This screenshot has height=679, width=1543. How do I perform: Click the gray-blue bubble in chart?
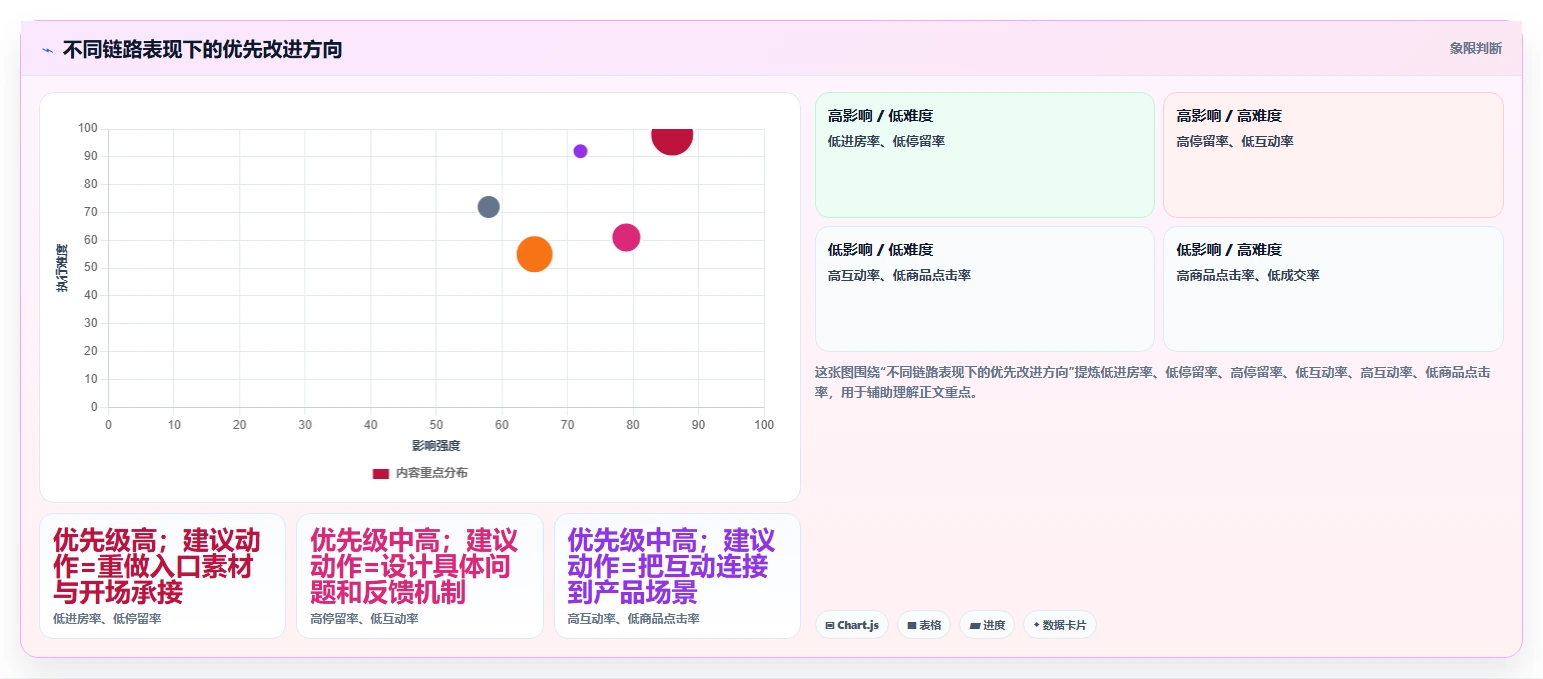click(x=488, y=207)
